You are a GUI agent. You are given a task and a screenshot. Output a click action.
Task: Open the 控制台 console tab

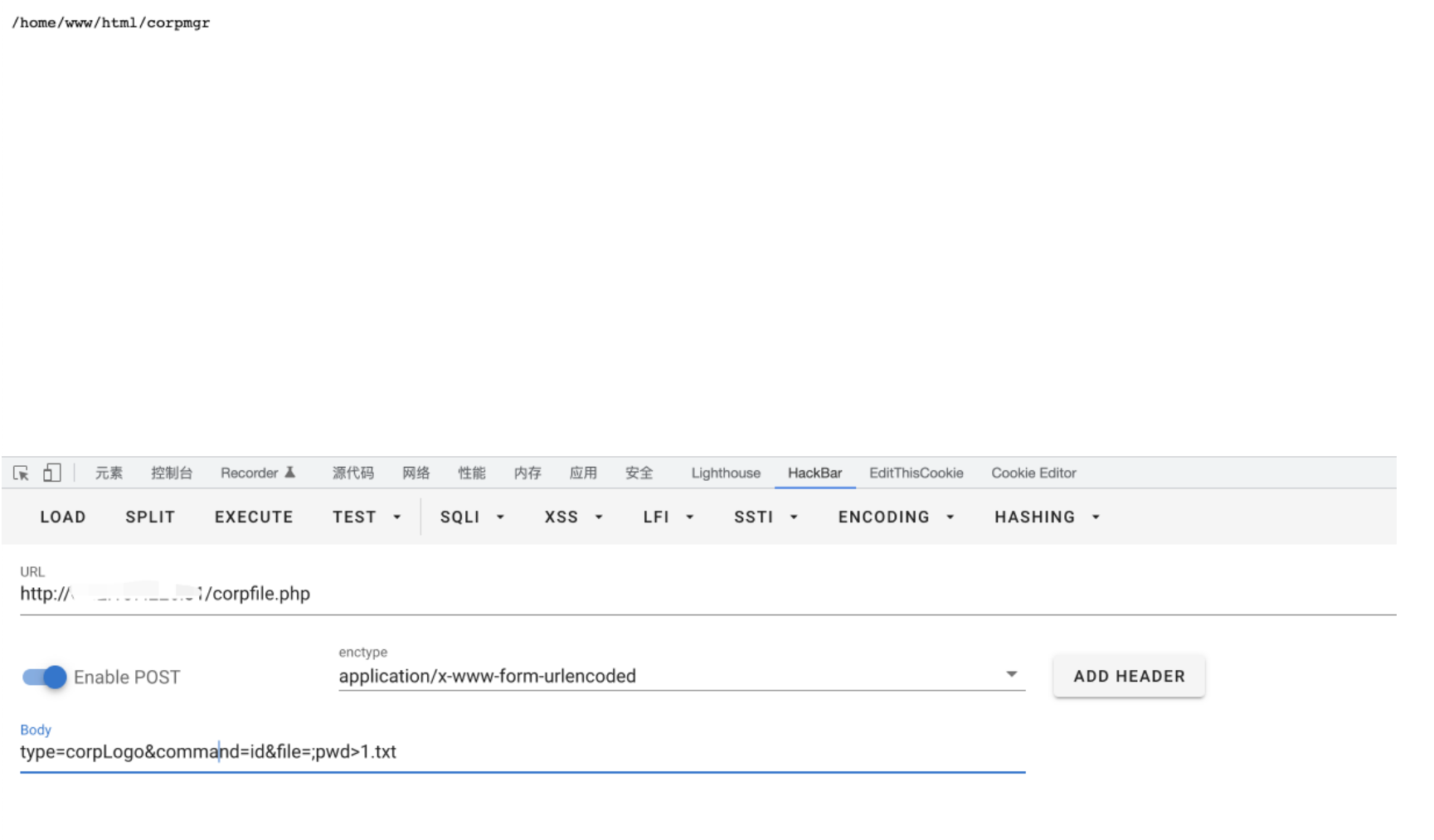[x=171, y=473]
